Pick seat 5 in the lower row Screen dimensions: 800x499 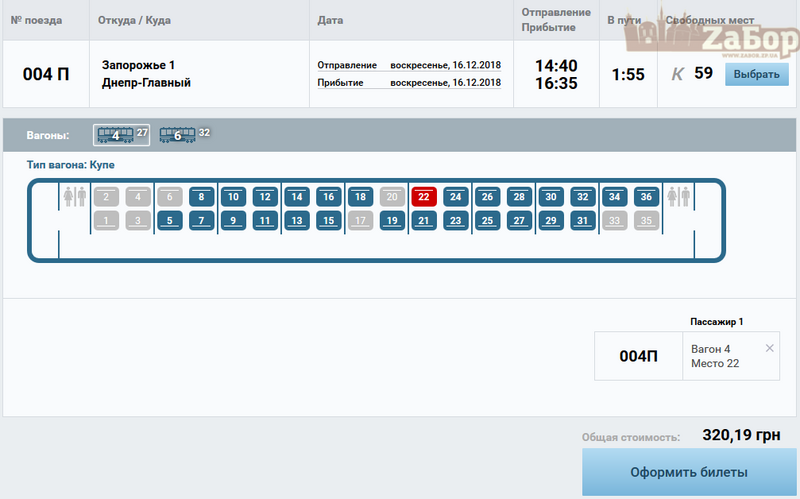point(170,220)
